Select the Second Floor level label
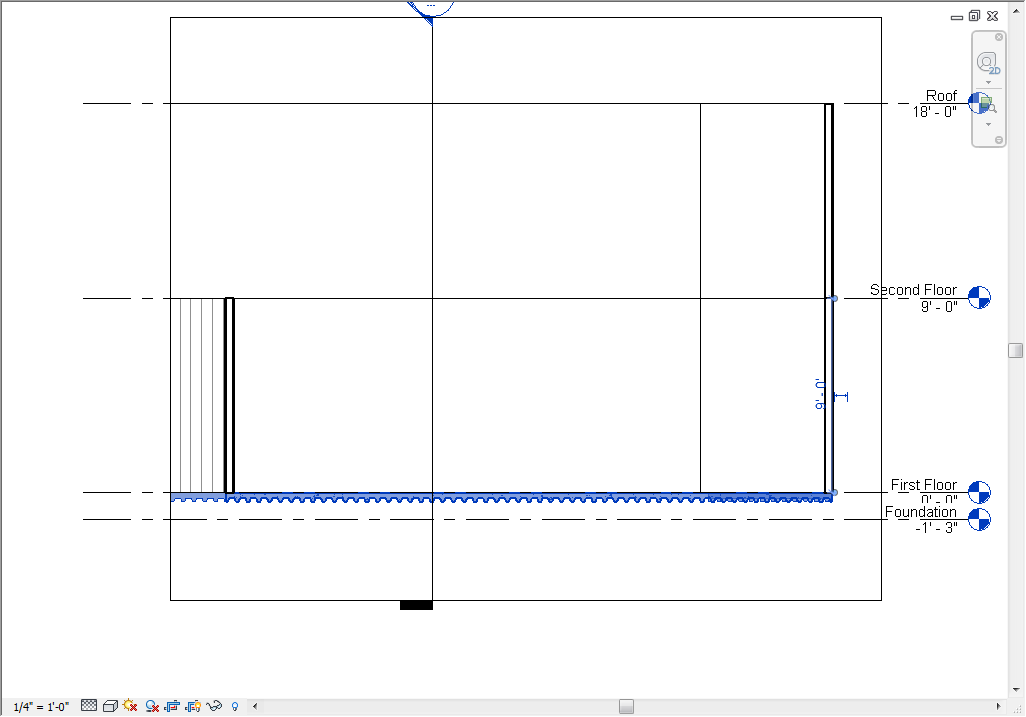Viewport: 1026px width, 717px height. click(x=913, y=290)
